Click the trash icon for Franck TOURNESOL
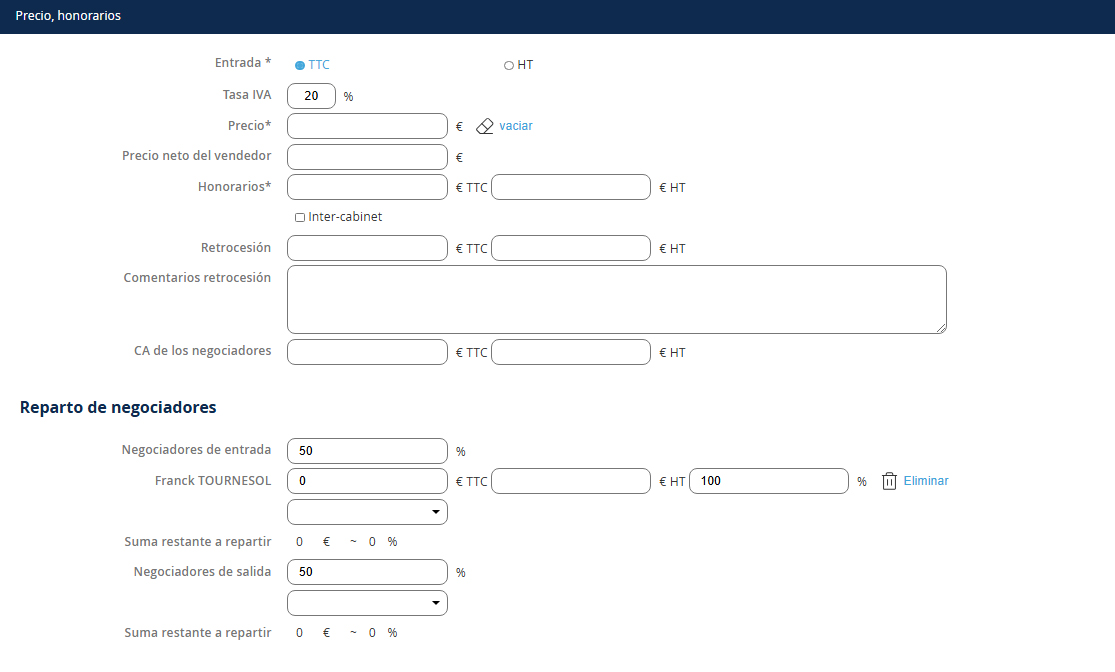The width and height of the screenshot is (1115, 672). 889,481
